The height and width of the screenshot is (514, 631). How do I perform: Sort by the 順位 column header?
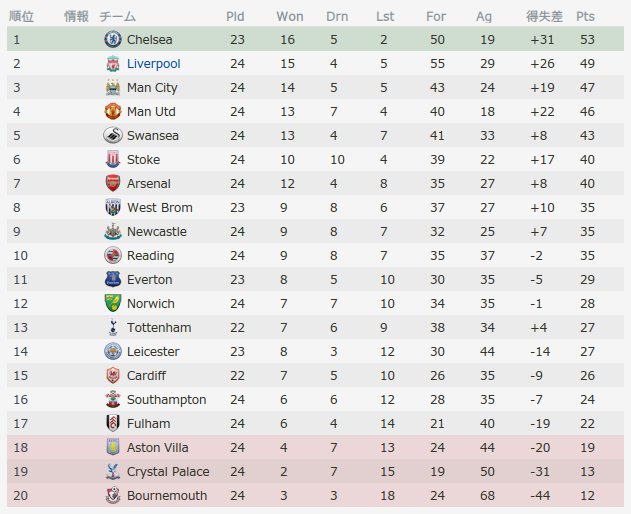pos(21,17)
